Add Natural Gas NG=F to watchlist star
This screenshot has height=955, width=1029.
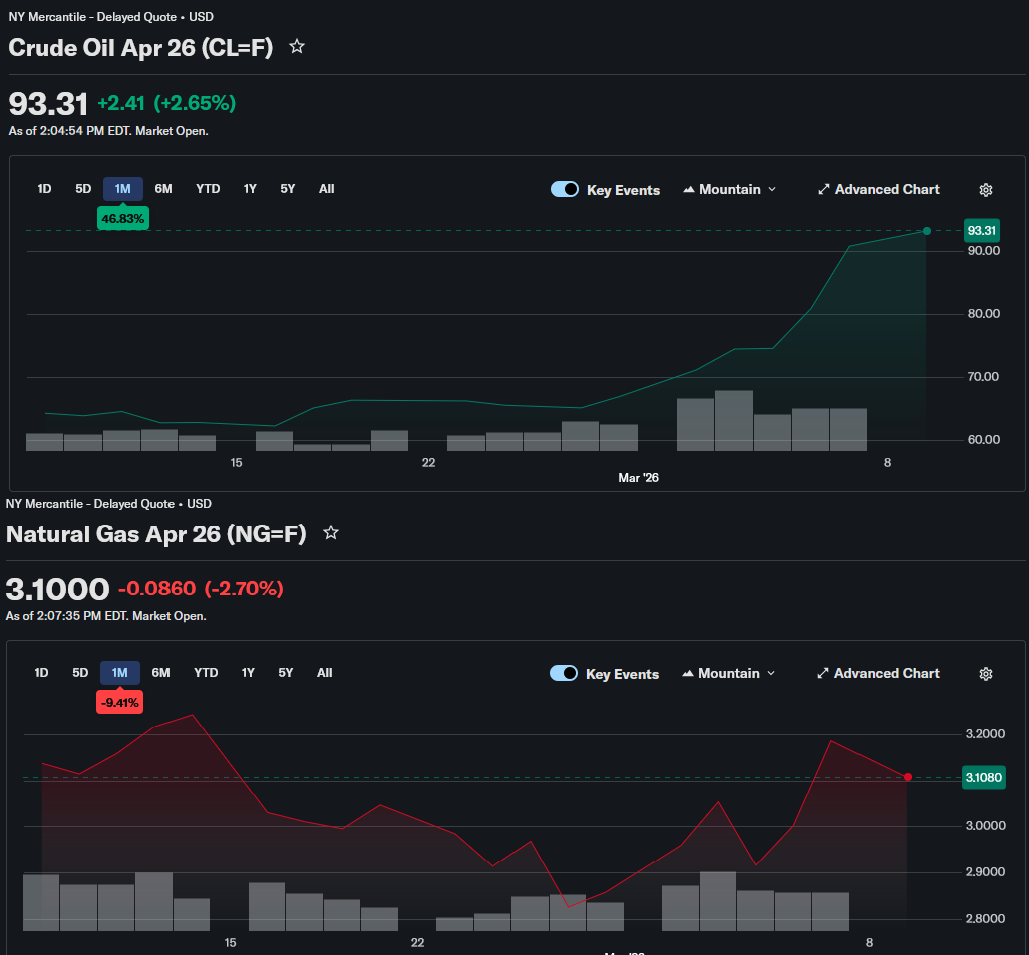point(331,533)
